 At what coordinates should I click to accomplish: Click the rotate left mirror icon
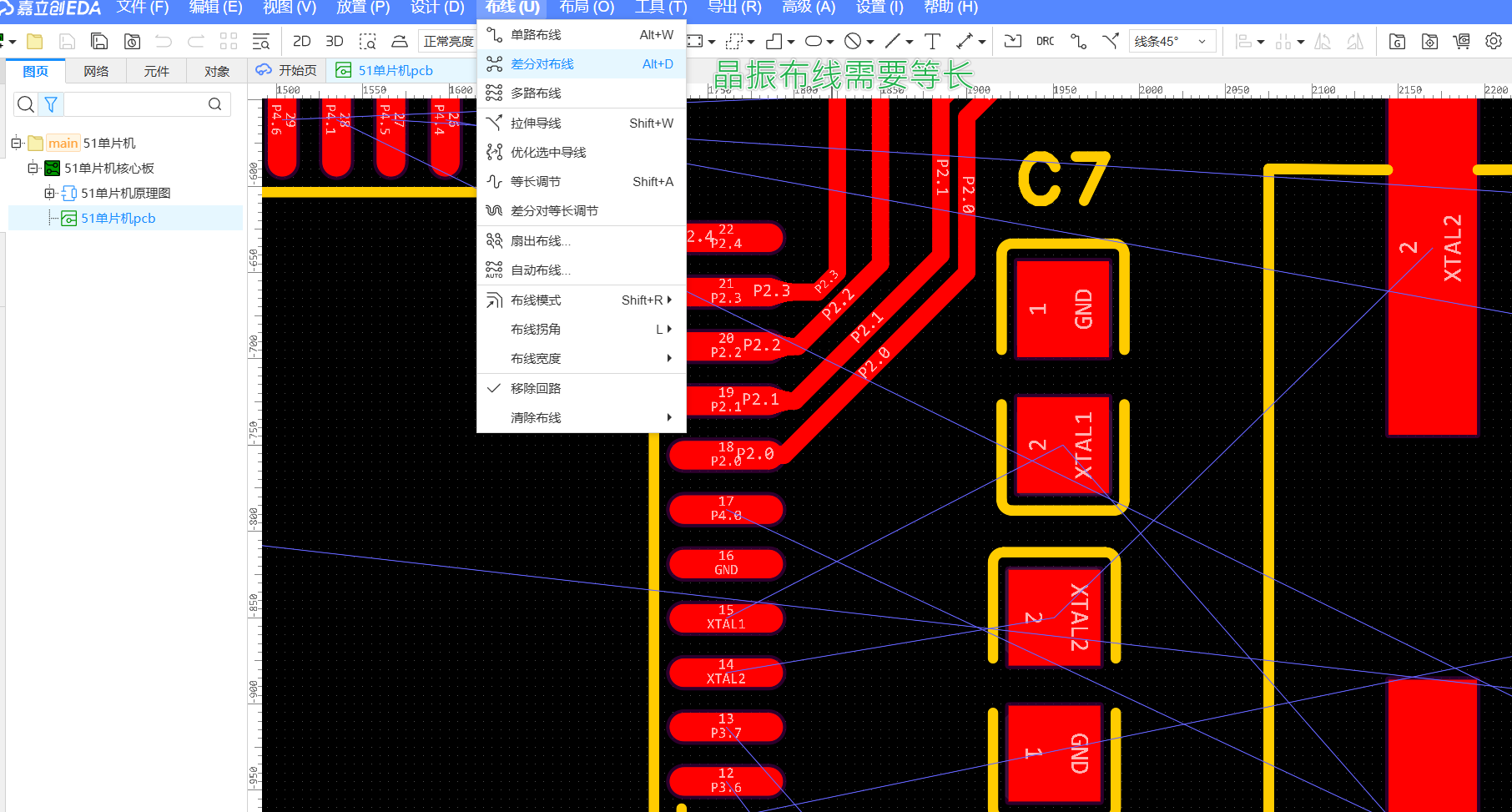click(x=1323, y=41)
